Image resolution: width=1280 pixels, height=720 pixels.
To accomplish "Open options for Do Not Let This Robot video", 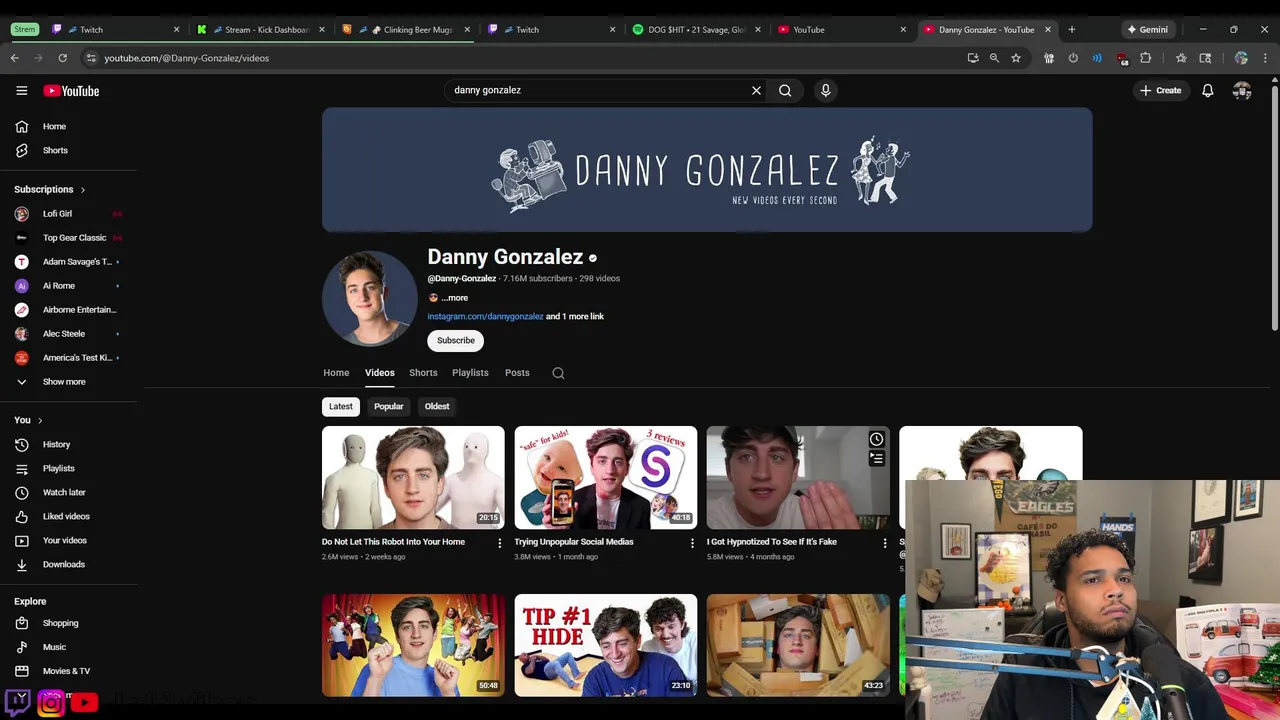I will (500, 543).
